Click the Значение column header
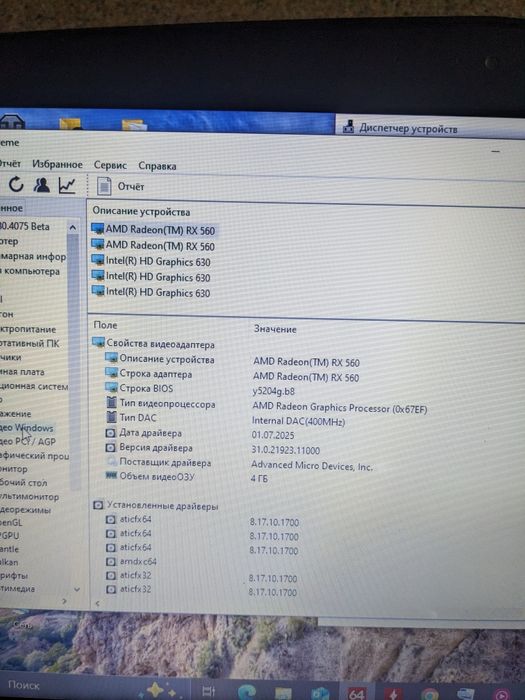The height and width of the screenshot is (700, 525). click(x=275, y=329)
